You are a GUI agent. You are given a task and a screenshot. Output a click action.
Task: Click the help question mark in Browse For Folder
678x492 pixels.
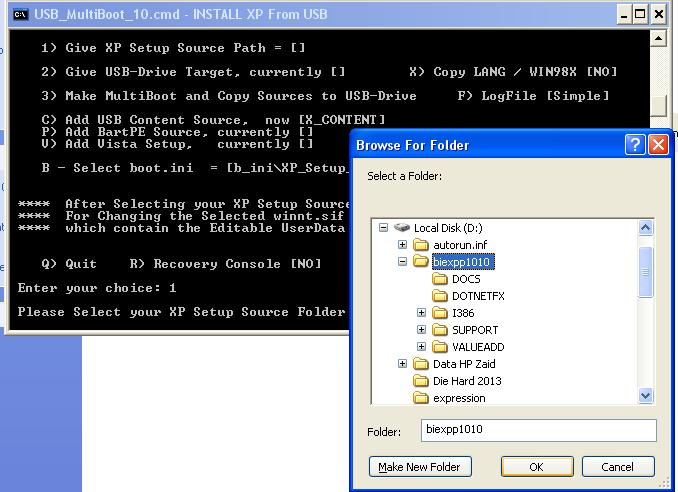coord(635,145)
